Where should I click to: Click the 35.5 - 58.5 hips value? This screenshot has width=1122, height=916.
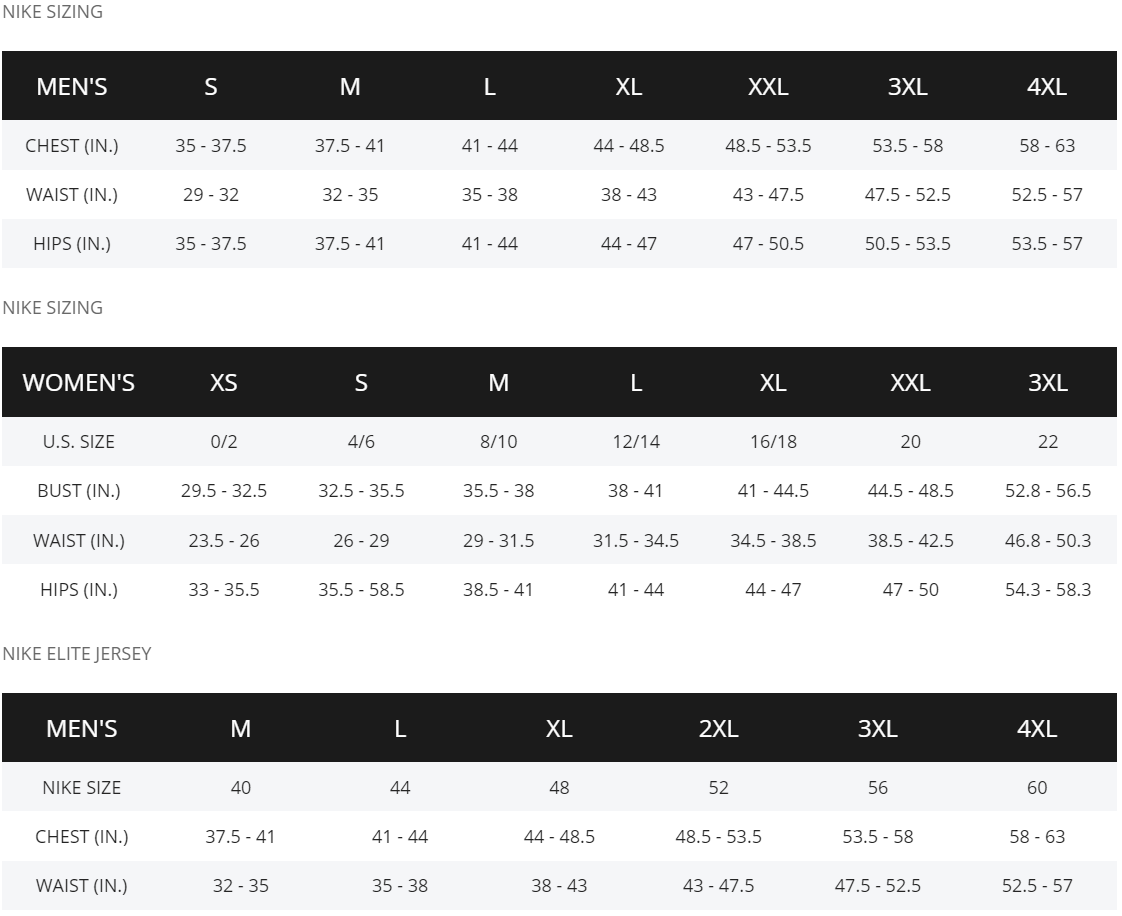[361, 590]
